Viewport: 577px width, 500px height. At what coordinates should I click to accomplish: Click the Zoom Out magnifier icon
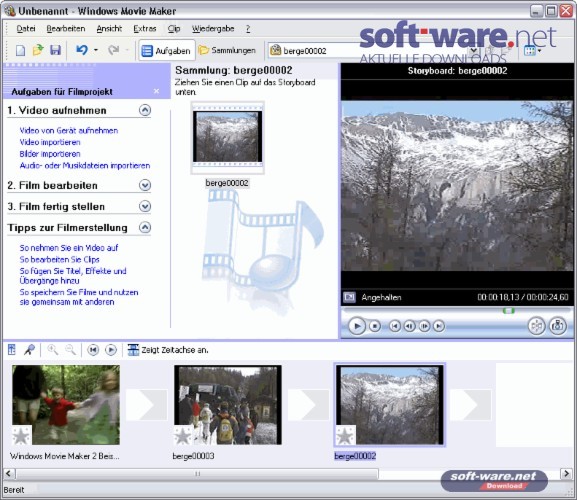pyautogui.click(x=70, y=350)
